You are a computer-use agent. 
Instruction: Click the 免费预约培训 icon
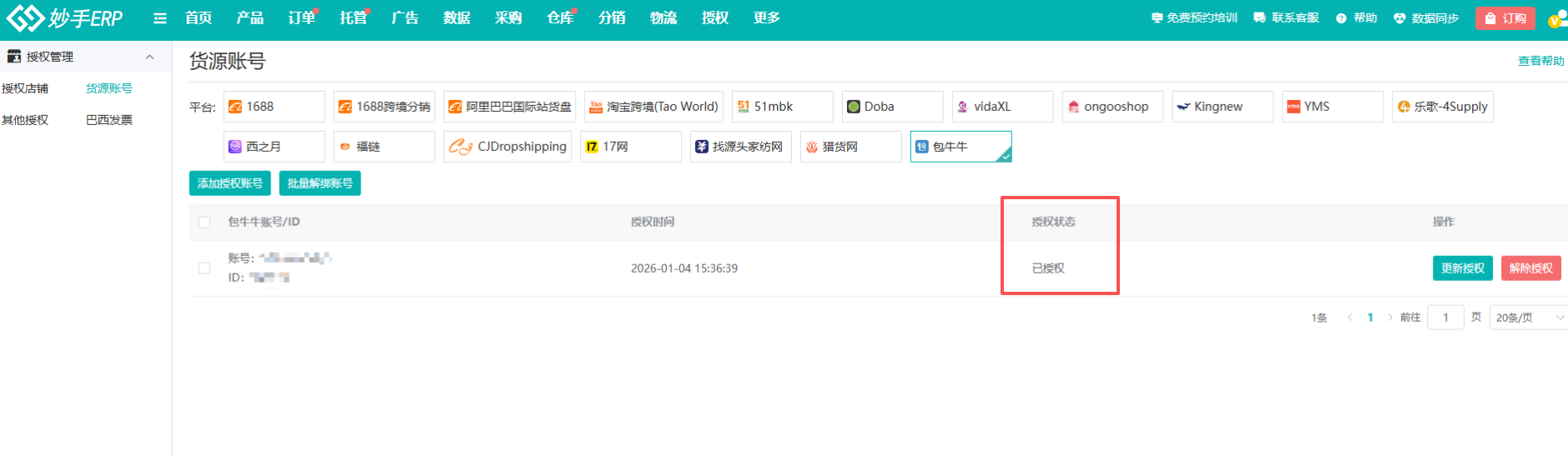click(x=1157, y=18)
